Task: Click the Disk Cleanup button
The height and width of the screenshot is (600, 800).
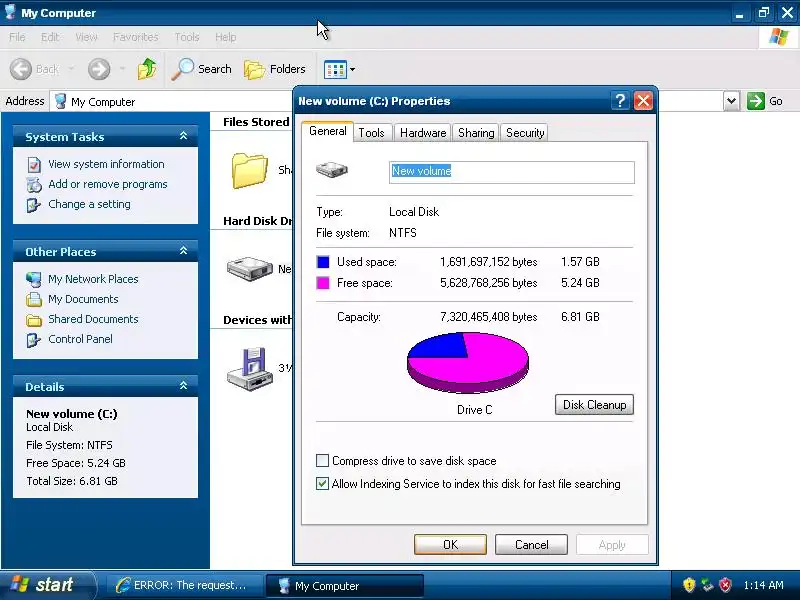Action: pyautogui.click(x=594, y=405)
